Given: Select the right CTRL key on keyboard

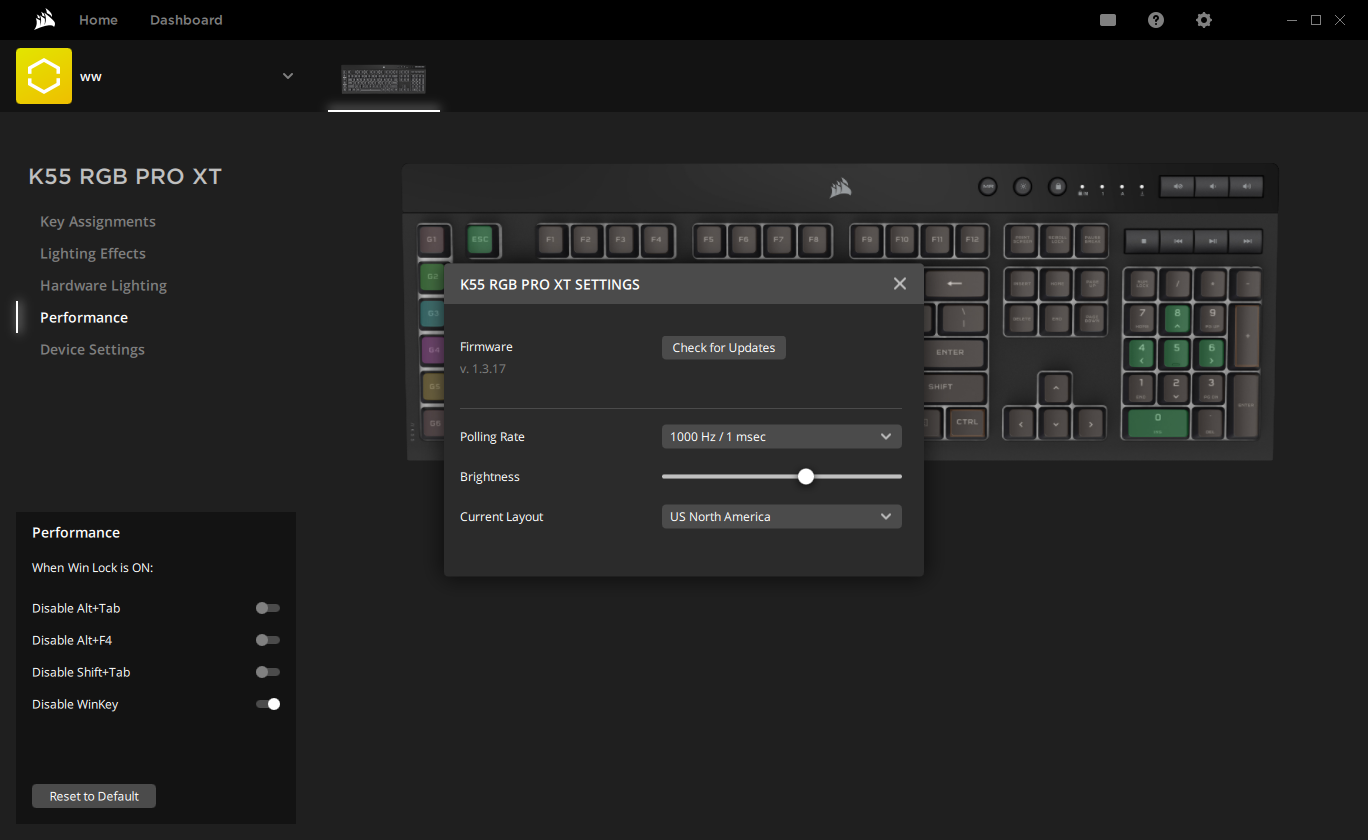Looking at the screenshot, I should coord(967,423).
